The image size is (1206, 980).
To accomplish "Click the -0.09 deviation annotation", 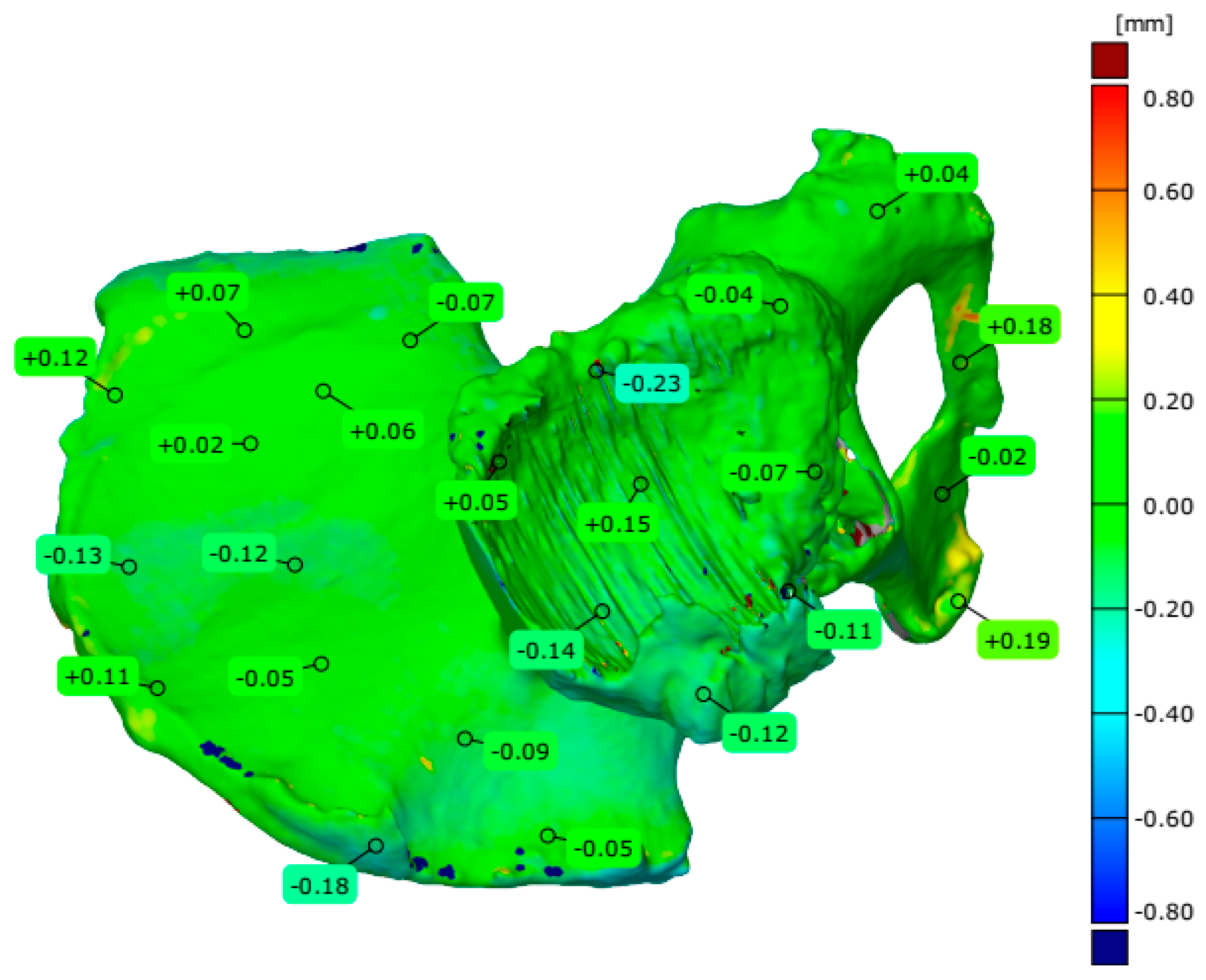I will (x=520, y=751).
